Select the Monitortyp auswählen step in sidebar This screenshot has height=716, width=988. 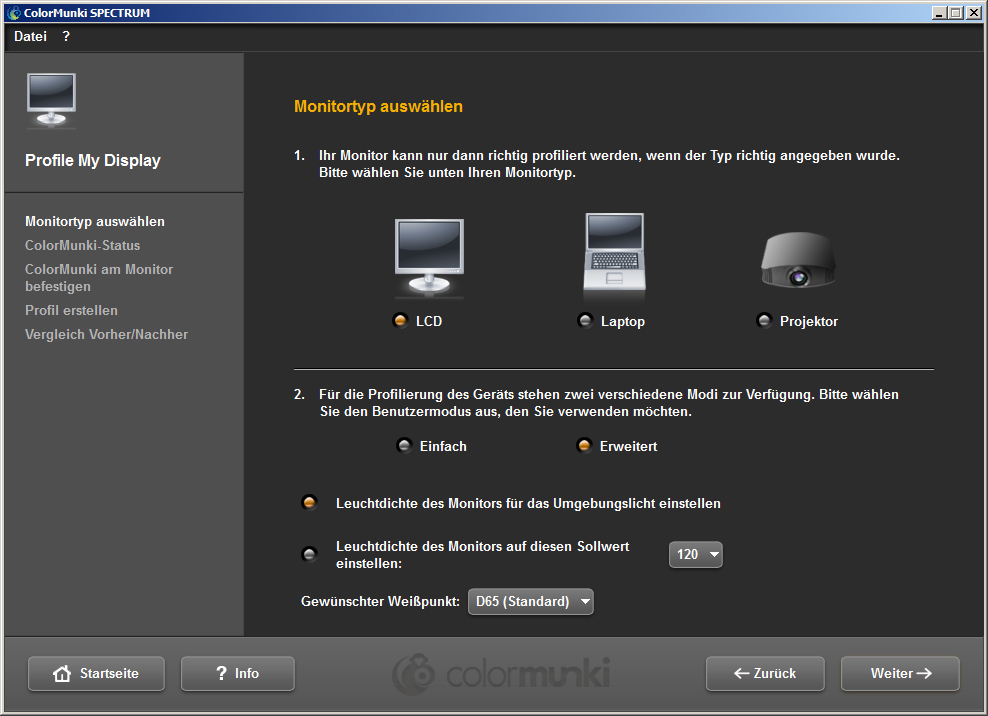tap(95, 221)
